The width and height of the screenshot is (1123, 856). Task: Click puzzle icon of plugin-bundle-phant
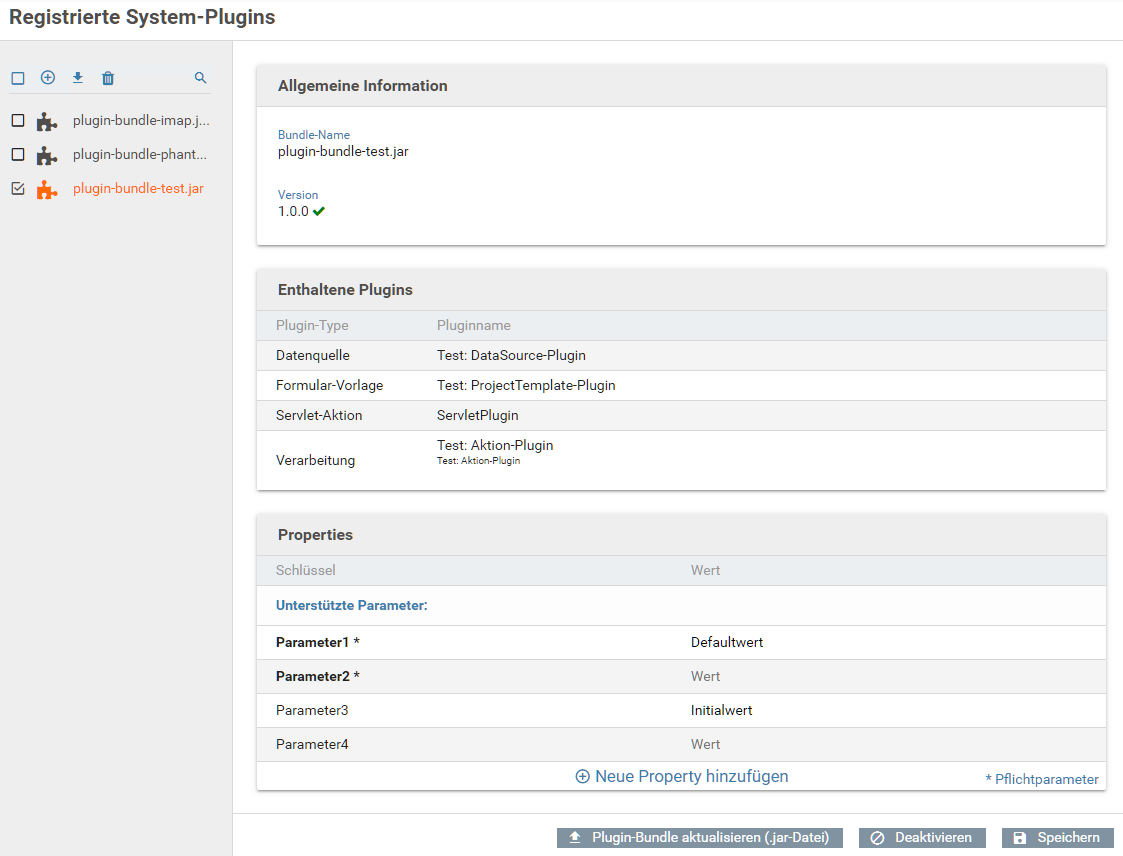tap(46, 155)
